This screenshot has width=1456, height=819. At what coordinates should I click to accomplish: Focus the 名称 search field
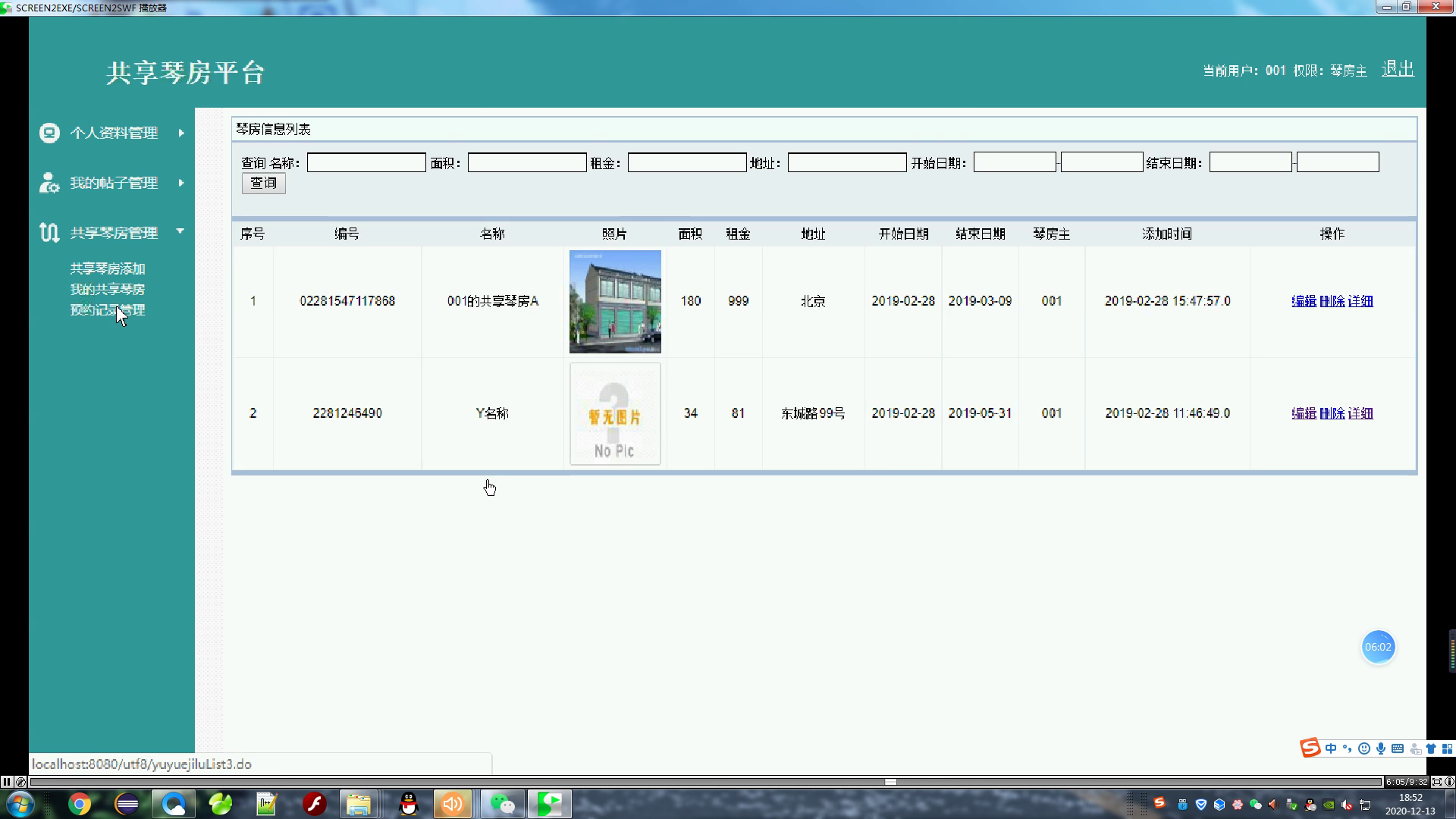(366, 162)
